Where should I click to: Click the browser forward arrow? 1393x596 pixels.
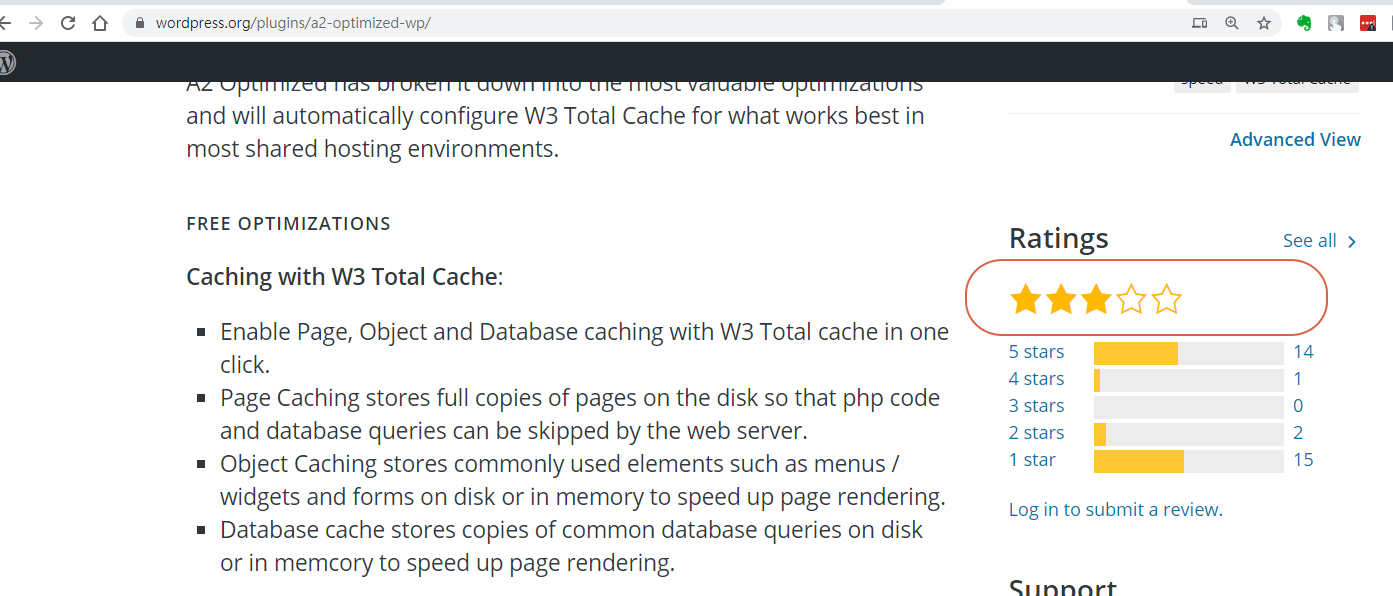point(36,23)
